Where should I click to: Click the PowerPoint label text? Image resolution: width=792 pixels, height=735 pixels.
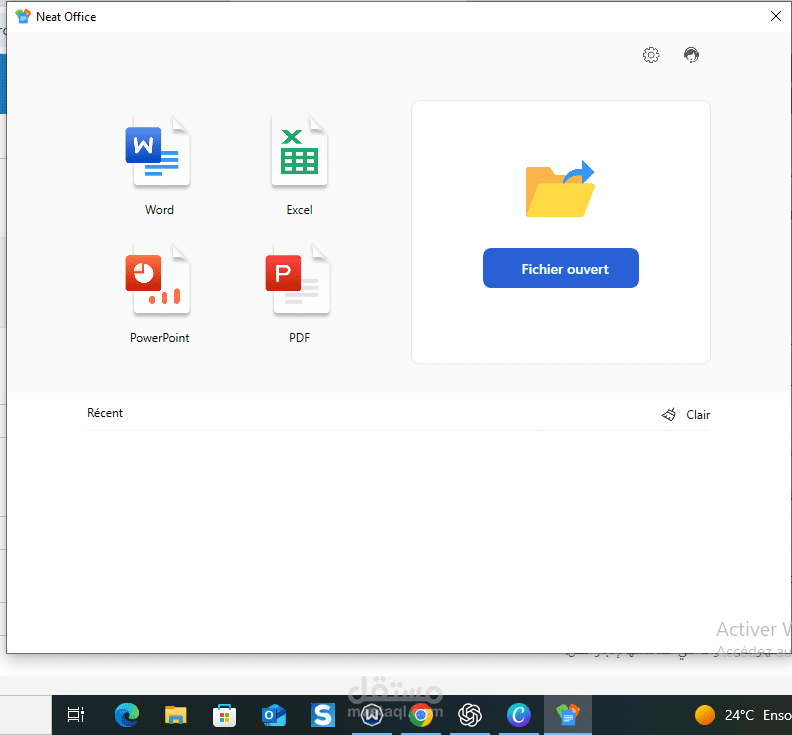pyautogui.click(x=160, y=337)
